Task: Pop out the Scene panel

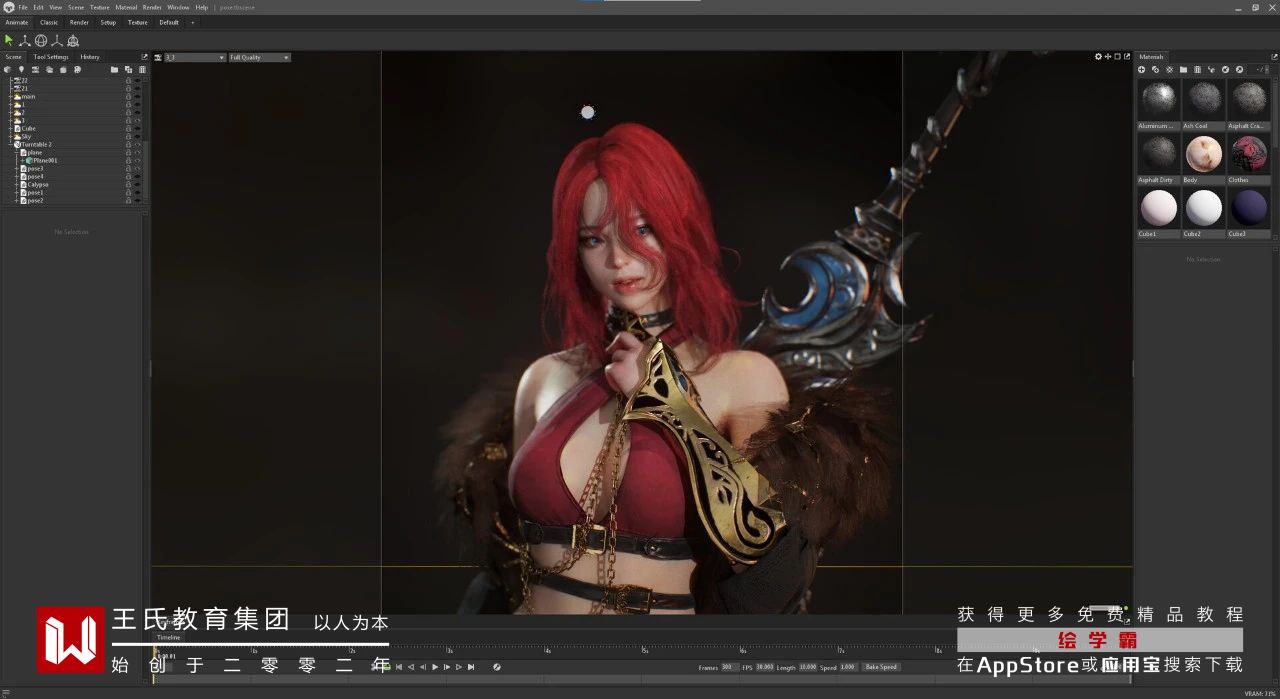Action: [144, 57]
